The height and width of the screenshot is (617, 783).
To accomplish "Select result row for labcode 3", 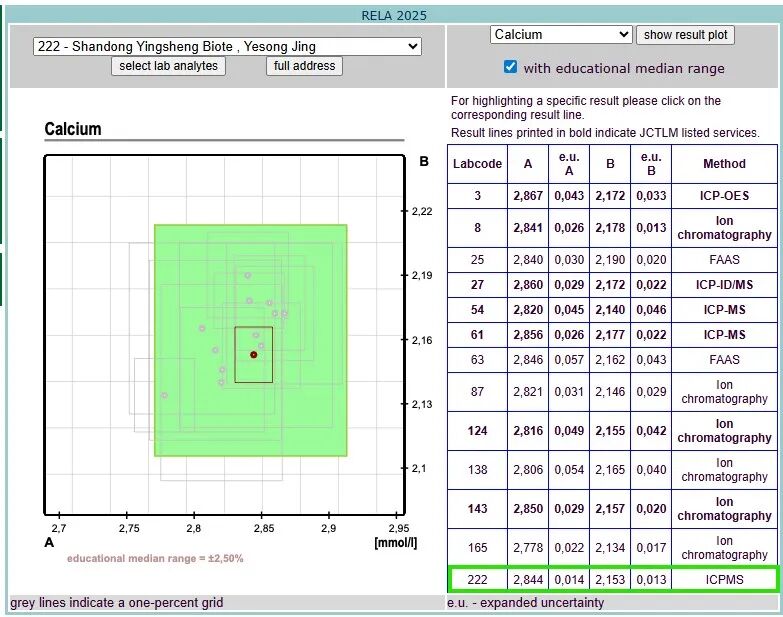I will [612, 196].
